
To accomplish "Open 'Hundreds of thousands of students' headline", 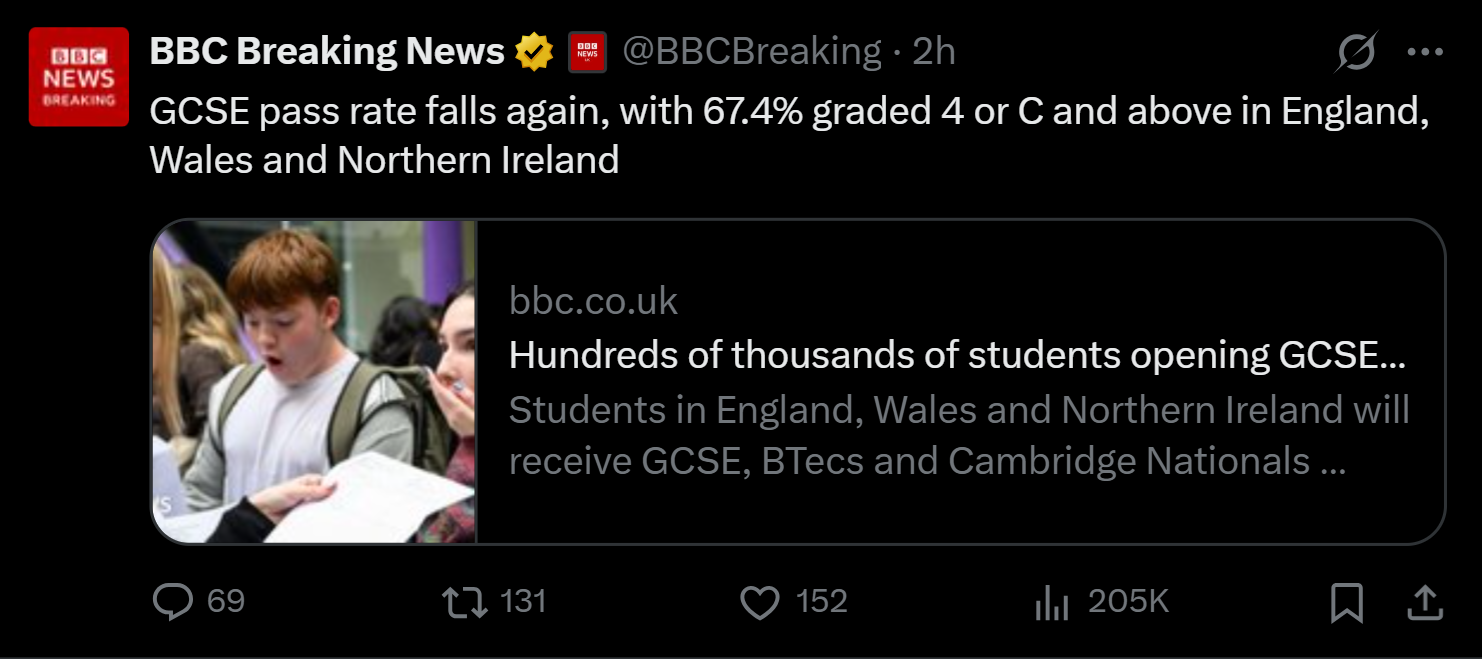I will (x=956, y=355).
